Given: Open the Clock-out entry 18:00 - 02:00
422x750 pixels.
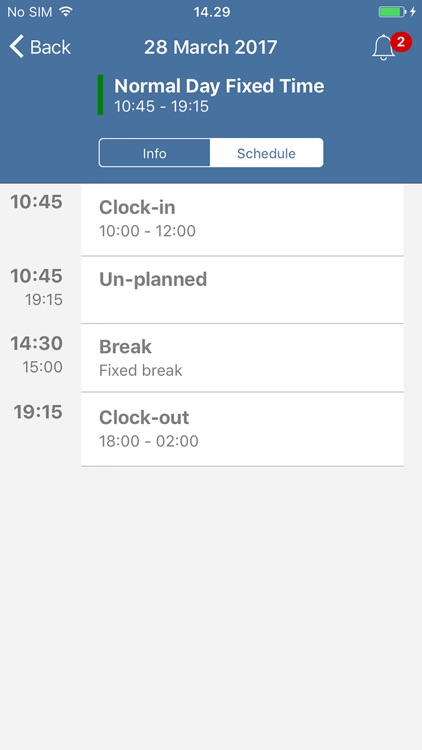Looking at the screenshot, I should (242, 429).
